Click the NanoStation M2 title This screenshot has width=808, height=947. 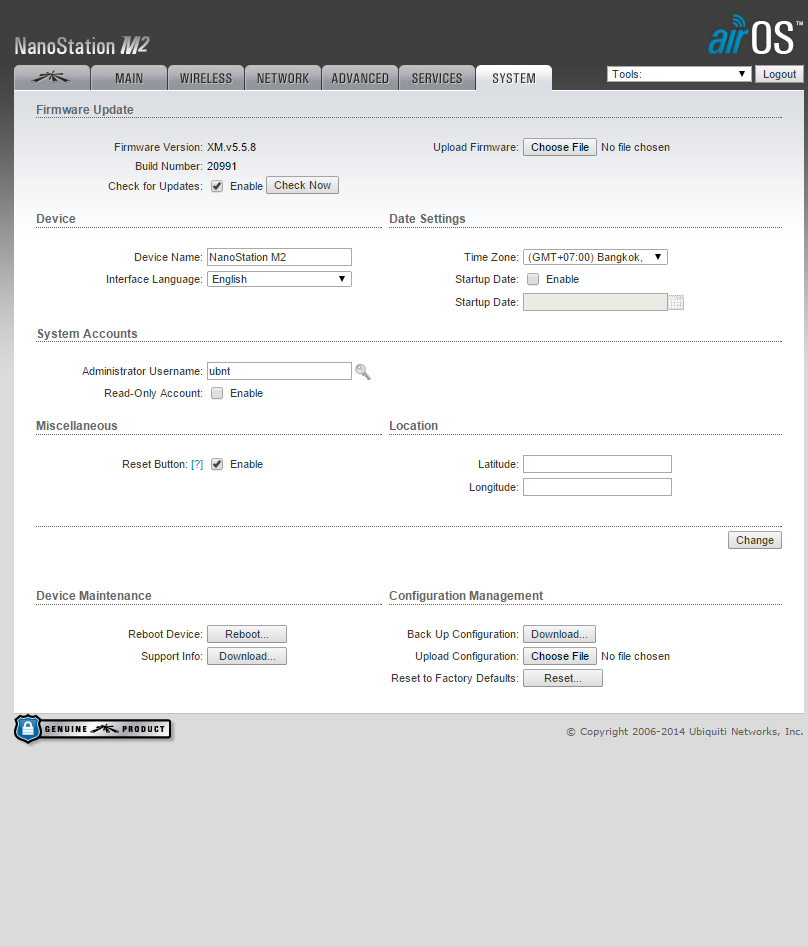click(x=82, y=46)
